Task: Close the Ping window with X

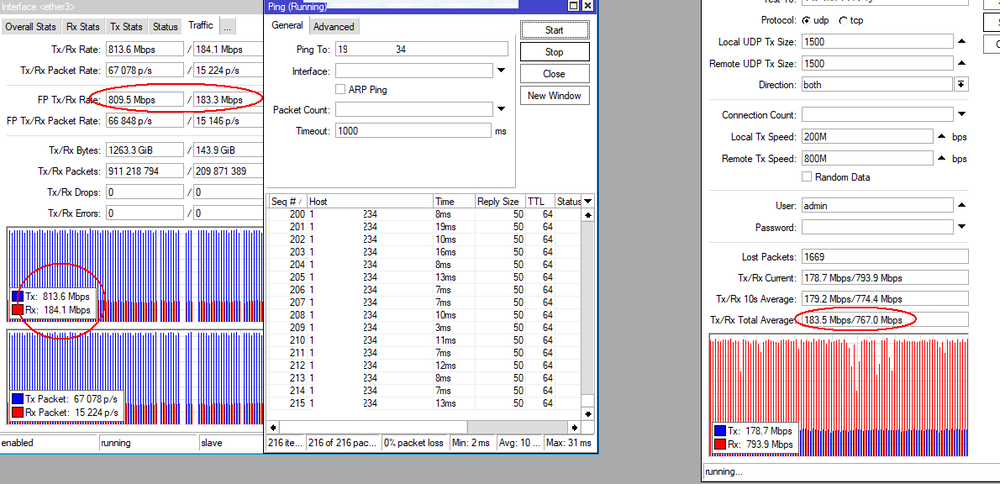Action: [x=587, y=6]
